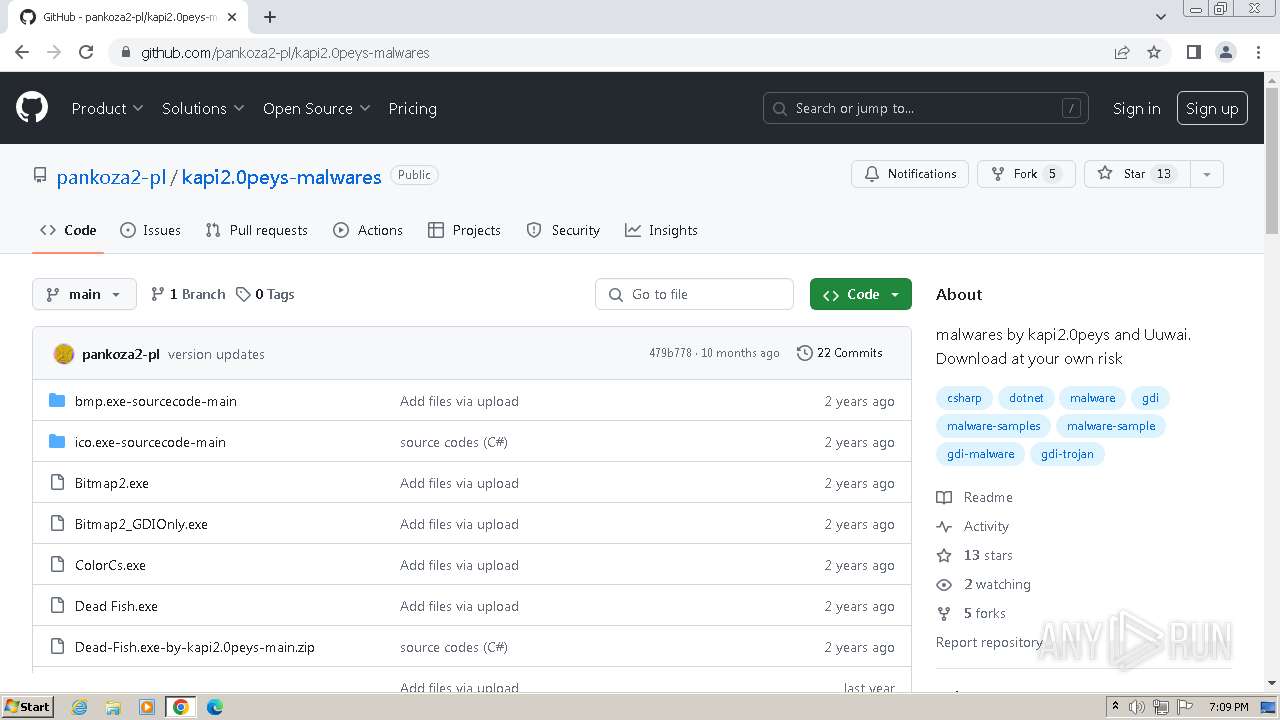Open the main branch selector dropdown
Screen dimensions: 1280x720
84,294
